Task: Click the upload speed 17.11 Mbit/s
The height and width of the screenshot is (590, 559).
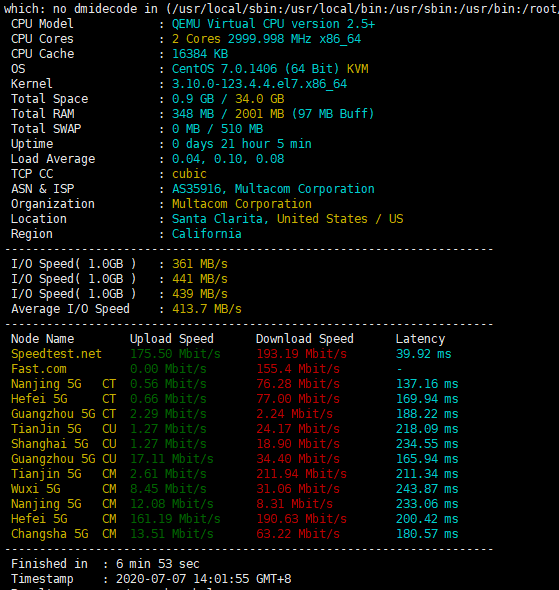Action: [x=172, y=459]
